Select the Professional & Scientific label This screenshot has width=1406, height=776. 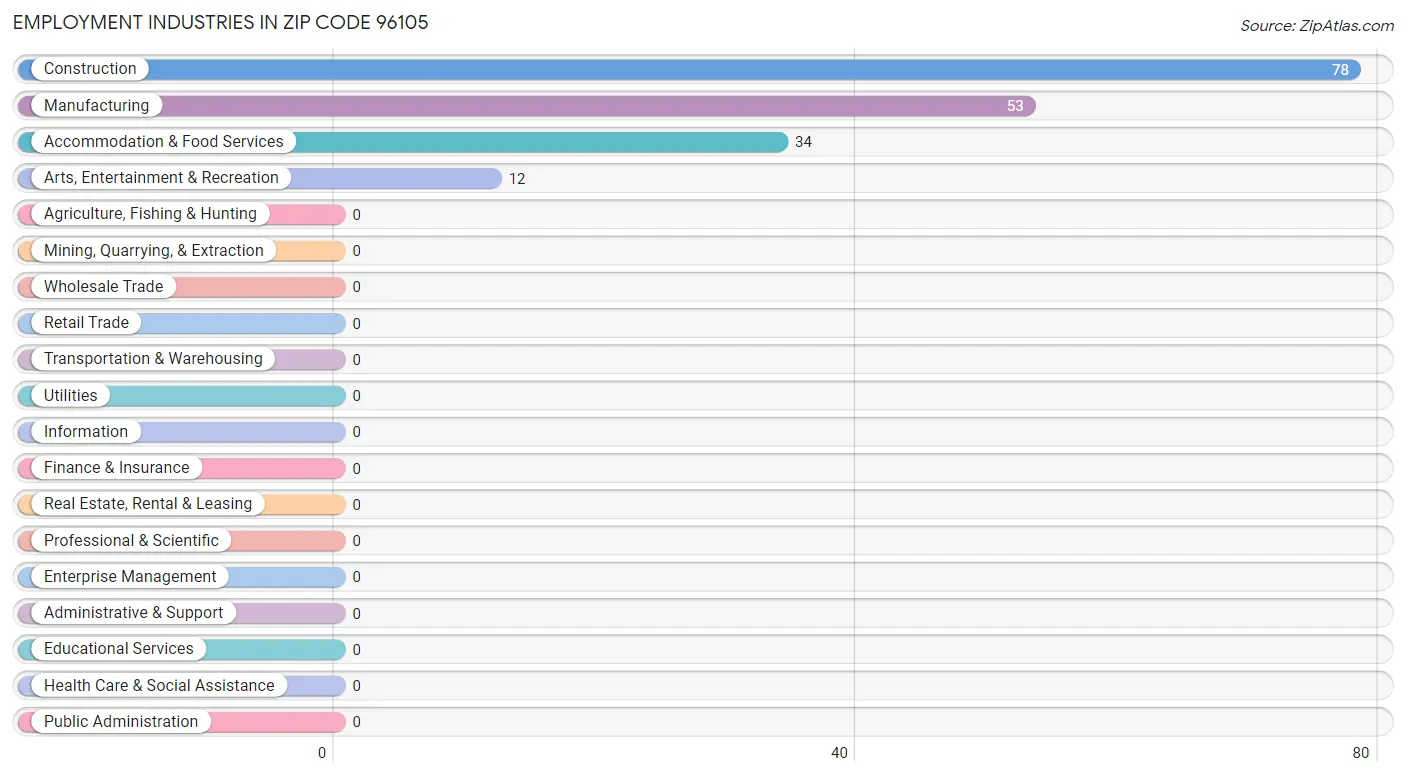[x=131, y=540]
